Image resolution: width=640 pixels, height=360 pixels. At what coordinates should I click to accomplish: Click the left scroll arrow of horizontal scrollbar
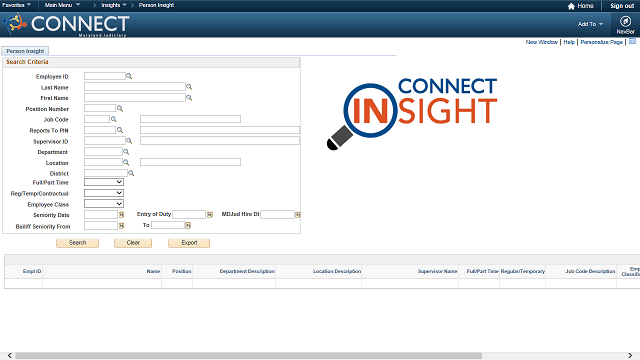coord(10,356)
